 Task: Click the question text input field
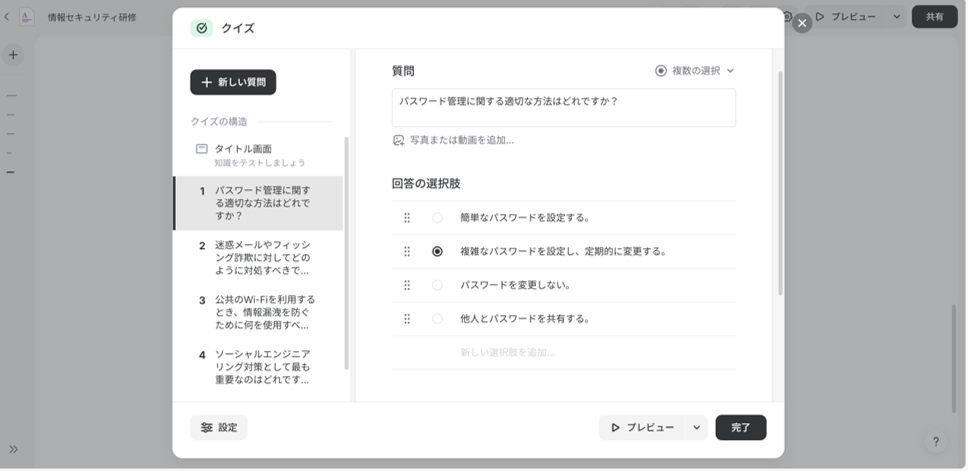tap(564, 108)
